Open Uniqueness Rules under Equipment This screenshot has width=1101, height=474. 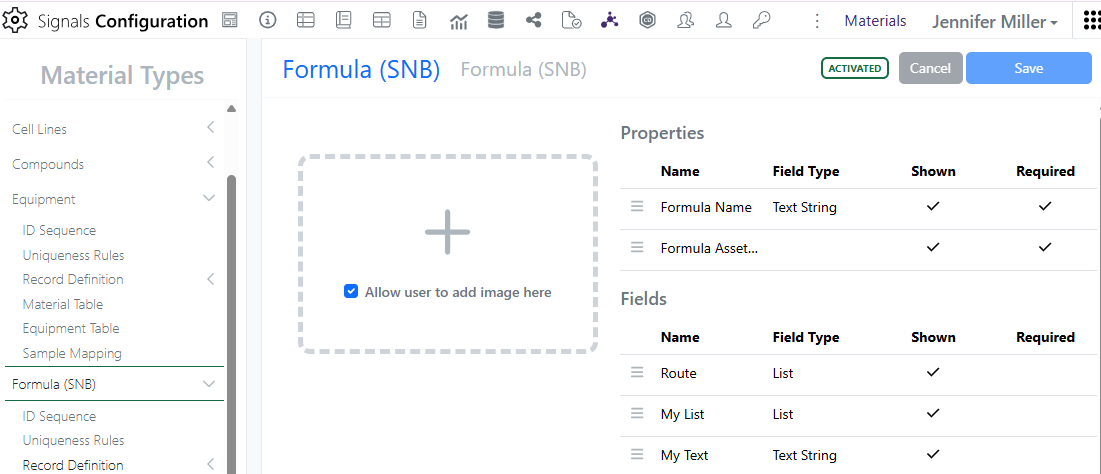(73, 255)
